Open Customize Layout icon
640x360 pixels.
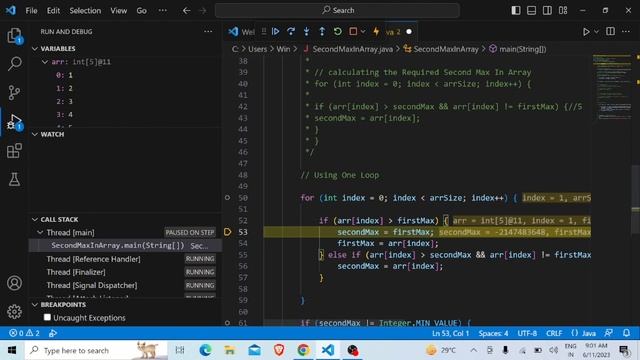coord(563,10)
